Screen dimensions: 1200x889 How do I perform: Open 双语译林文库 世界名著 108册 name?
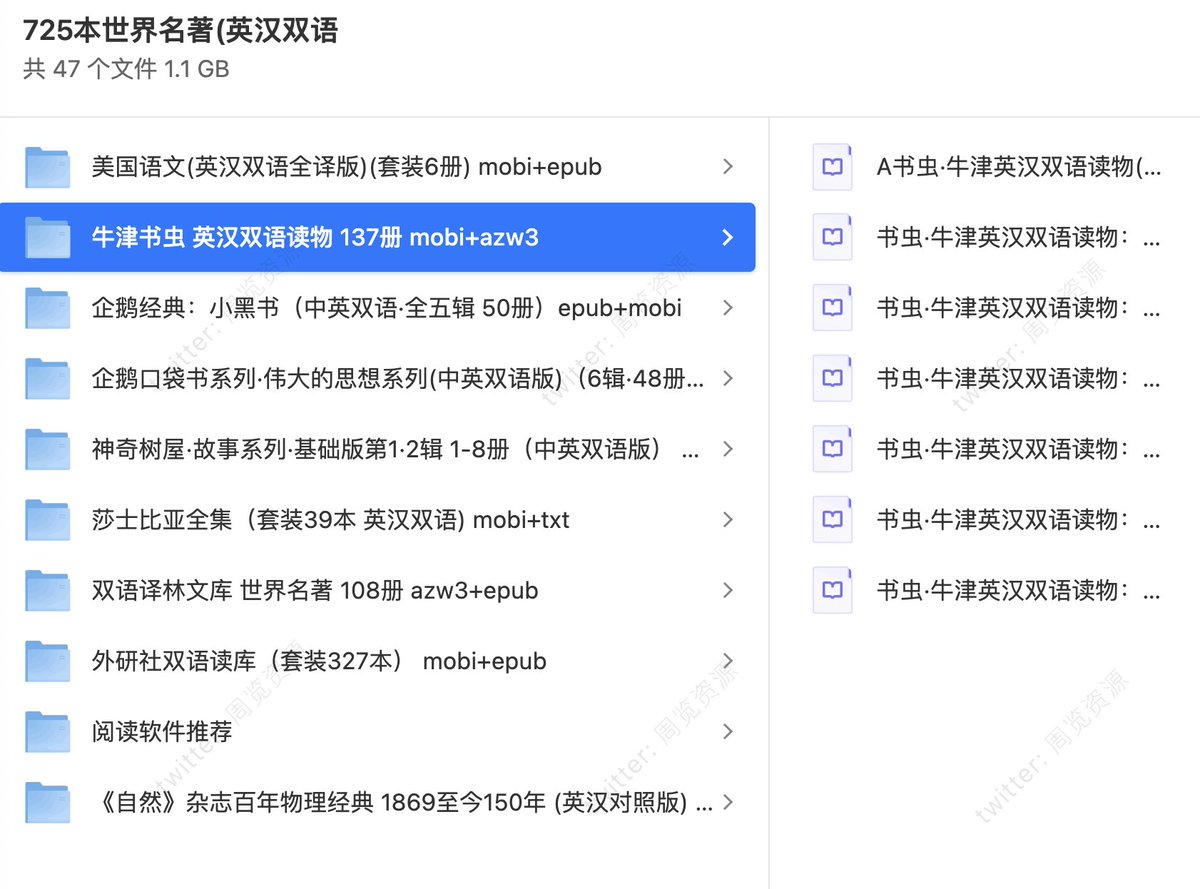(315, 591)
